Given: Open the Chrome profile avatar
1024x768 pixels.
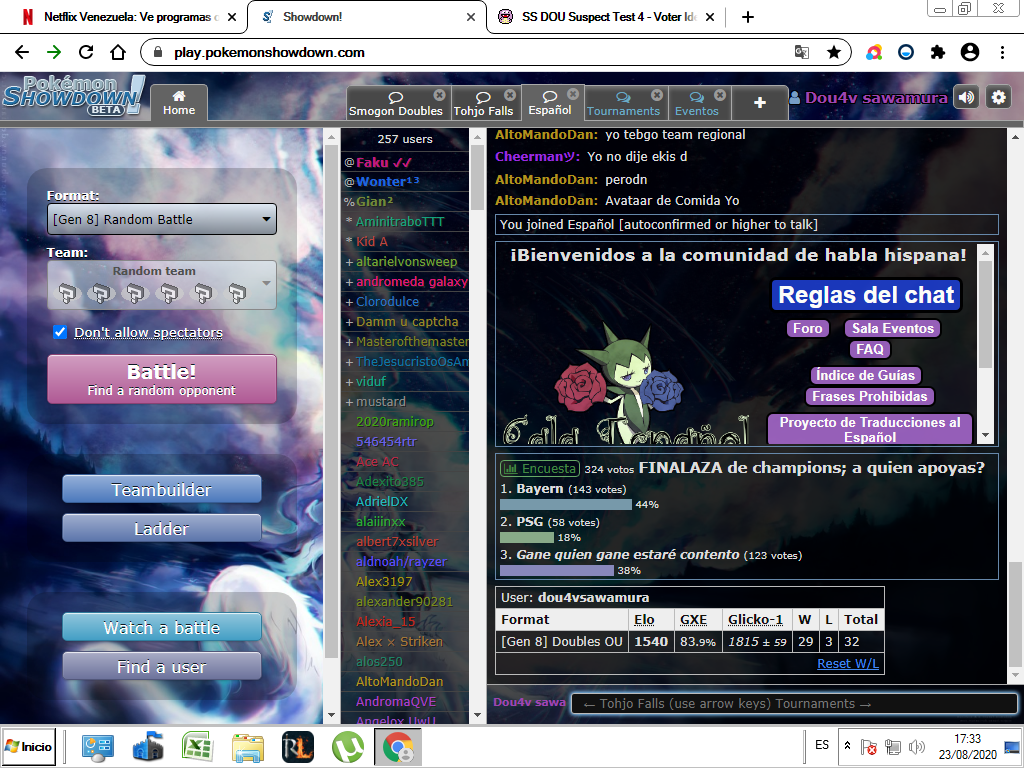Looking at the screenshot, I should (970, 52).
